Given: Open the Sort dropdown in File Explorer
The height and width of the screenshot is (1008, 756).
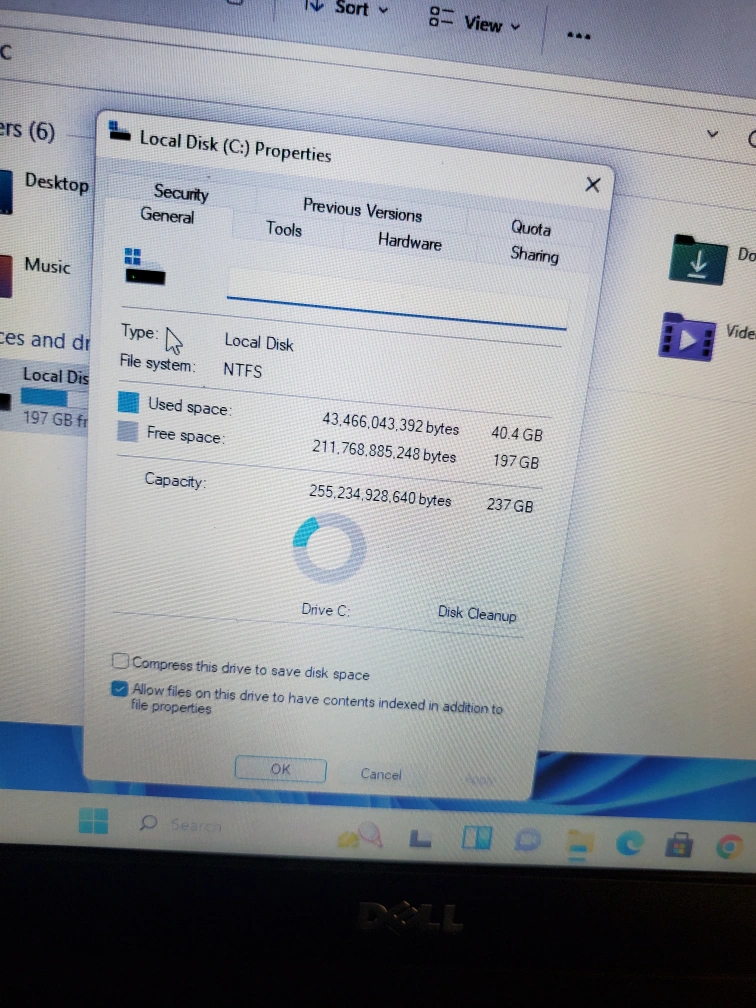Looking at the screenshot, I should pos(347,8).
